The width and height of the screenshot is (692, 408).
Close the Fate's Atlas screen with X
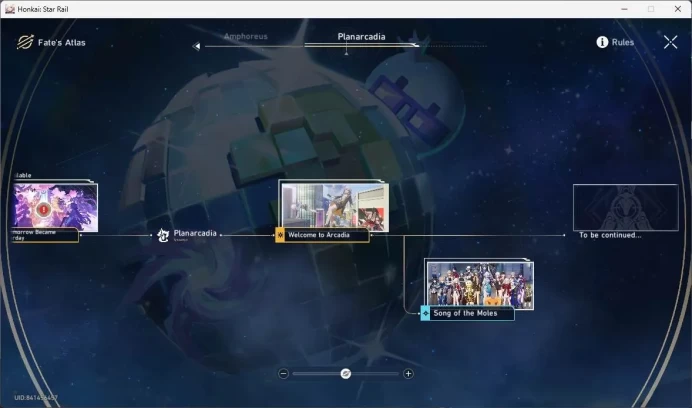(x=670, y=42)
